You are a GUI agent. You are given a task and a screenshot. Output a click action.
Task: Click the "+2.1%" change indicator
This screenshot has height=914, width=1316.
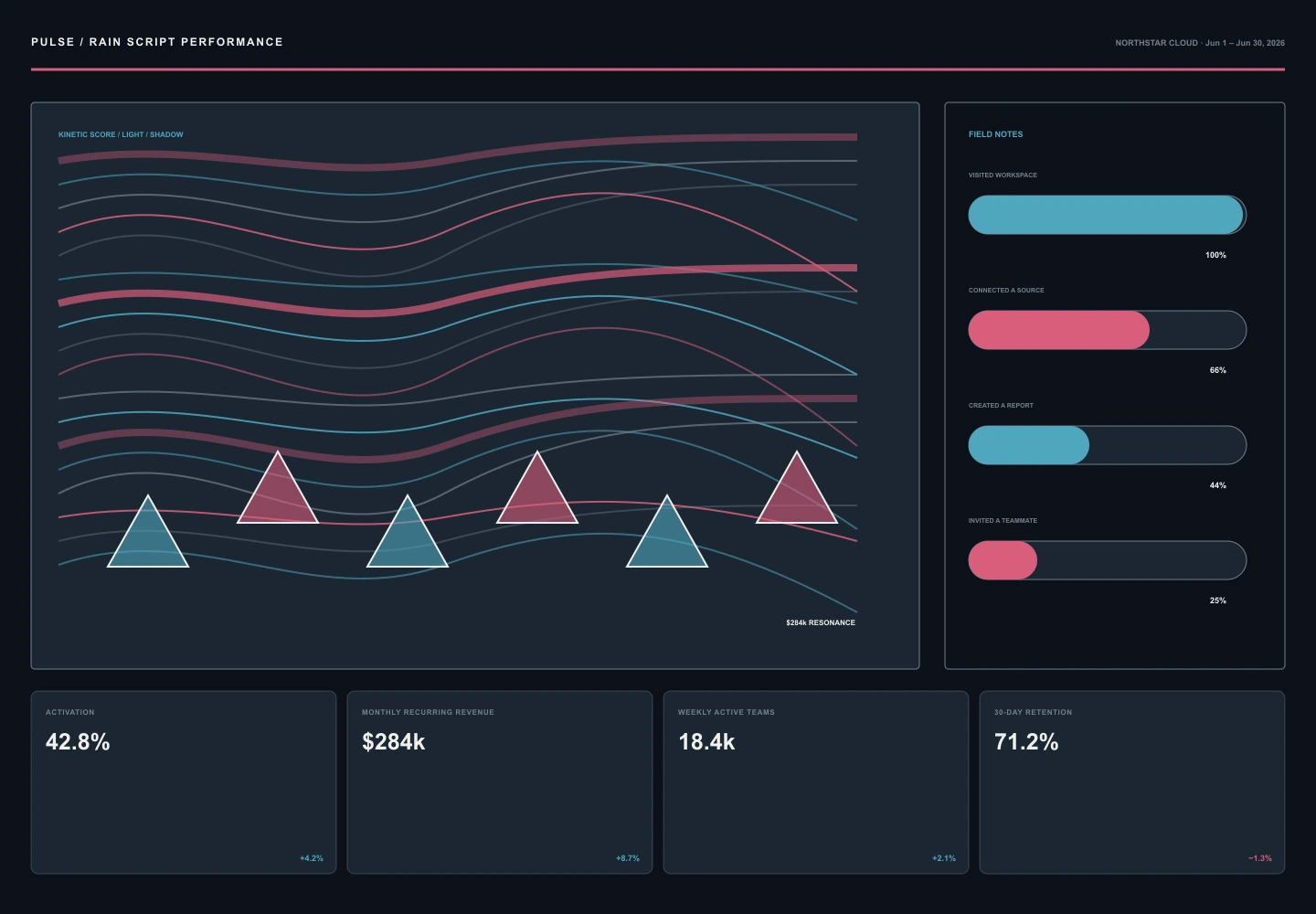click(x=944, y=858)
